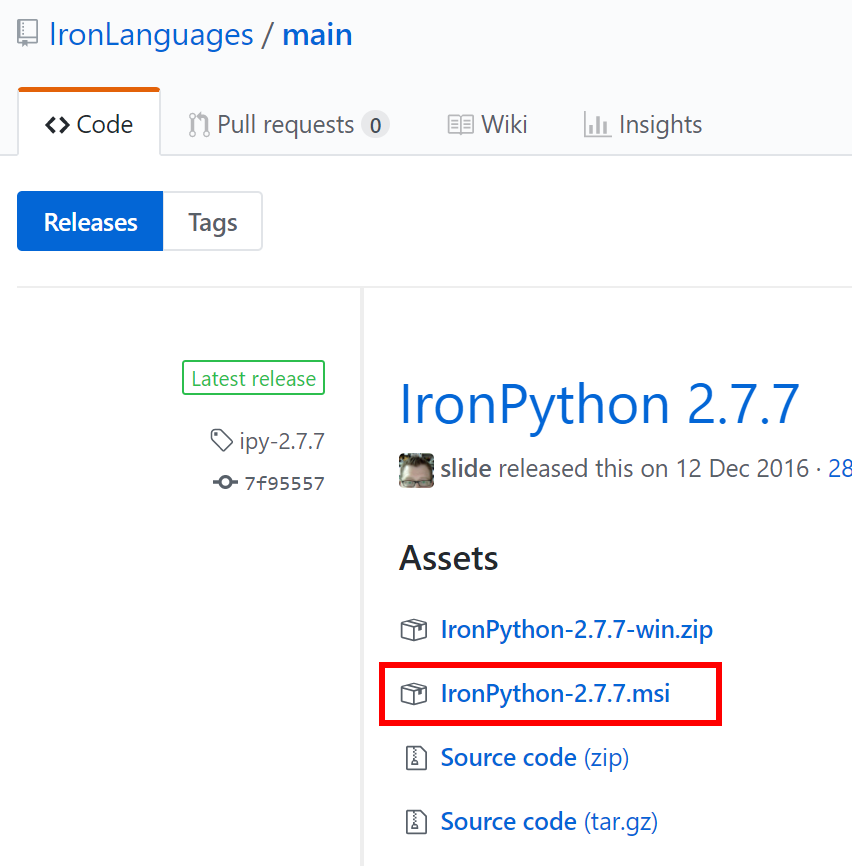Viewport: 852px width, 866px height.
Task: Click the Code tab angle-brackets icon
Action: [x=57, y=125]
